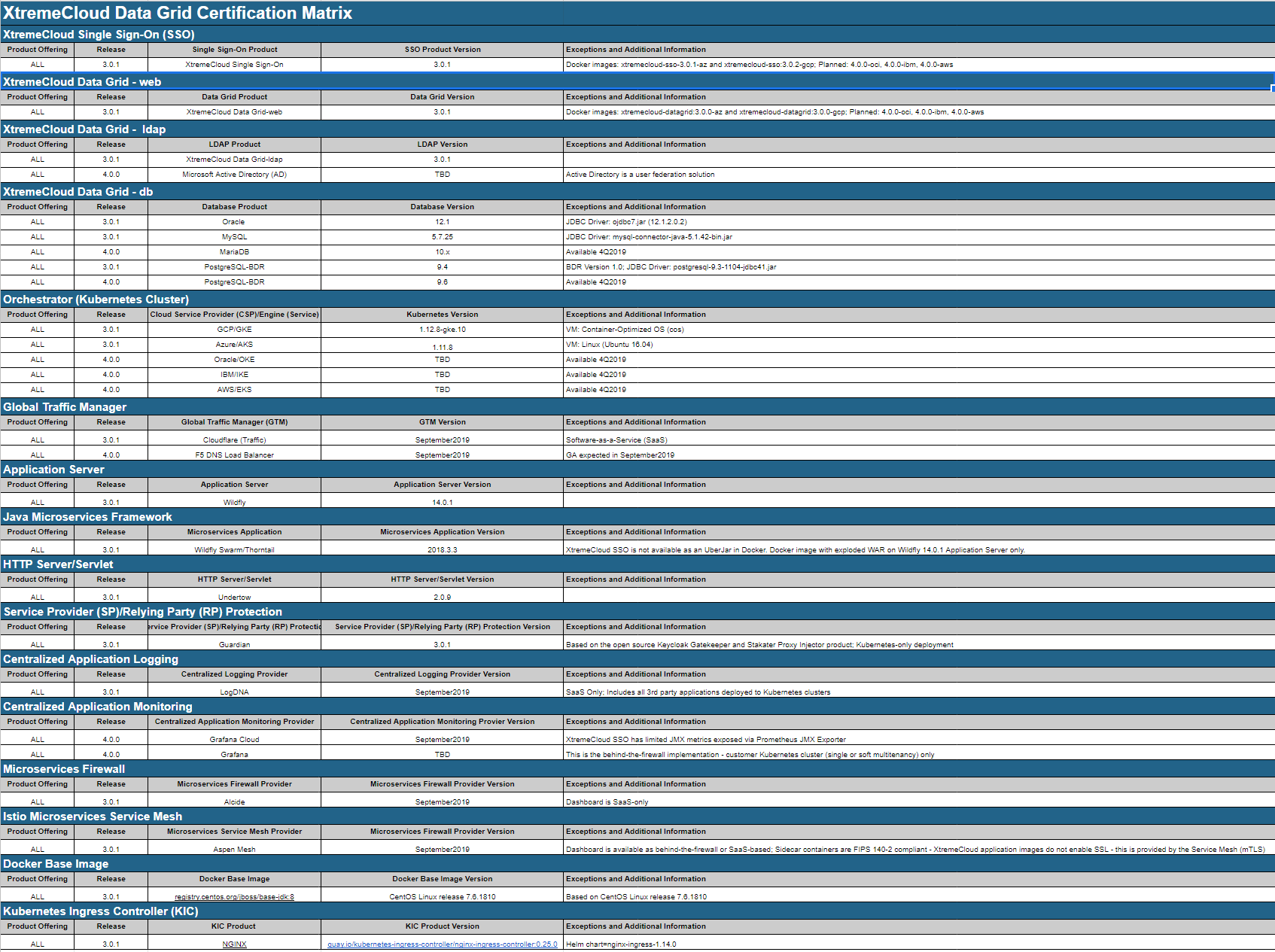Open the registry.centos.org base-jdk:8 link
This screenshot has width=1275, height=952.
234,896
